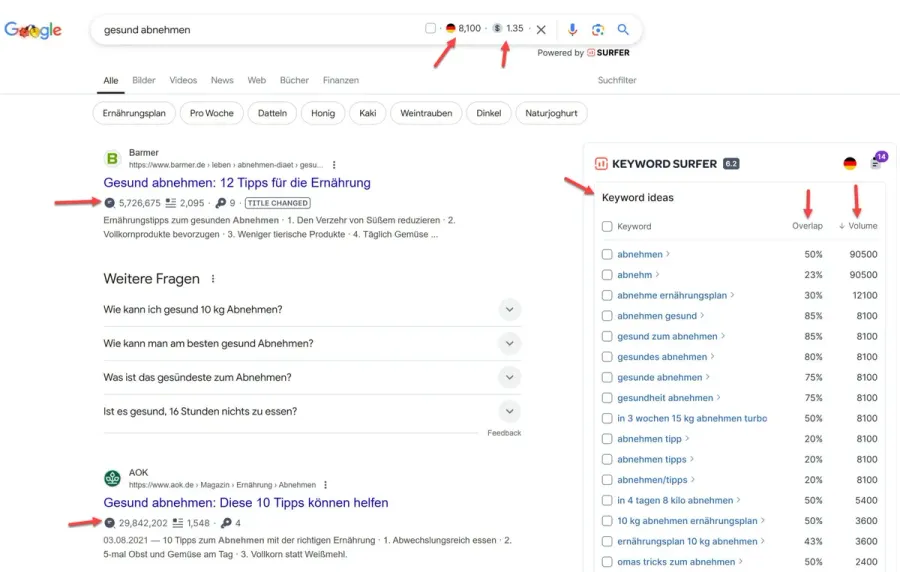Viewport: 900px width, 572px height.
Task: Click word count icon beside 1,548
Action: click(178, 523)
